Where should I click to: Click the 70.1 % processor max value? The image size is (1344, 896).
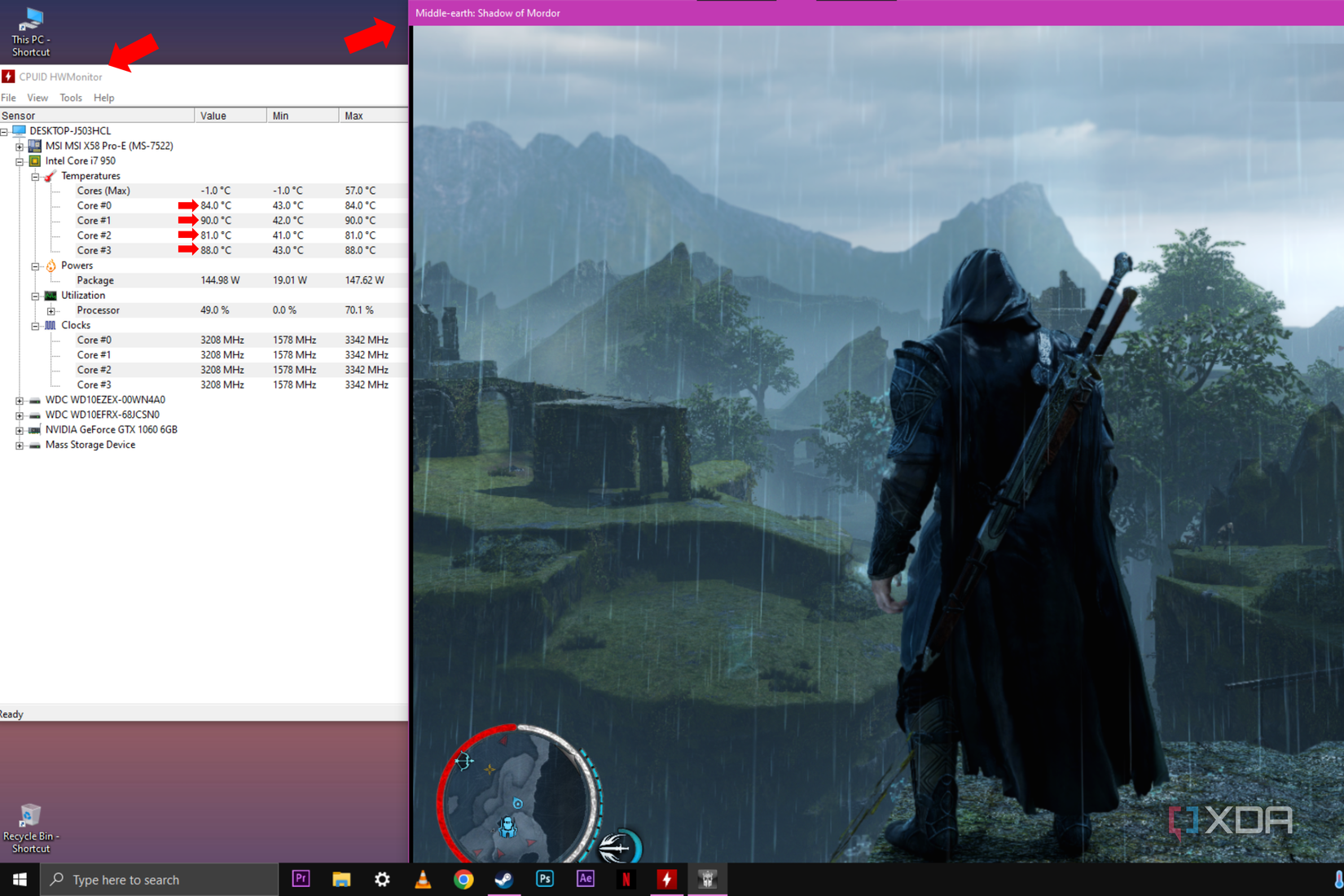click(x=359, y=310)
